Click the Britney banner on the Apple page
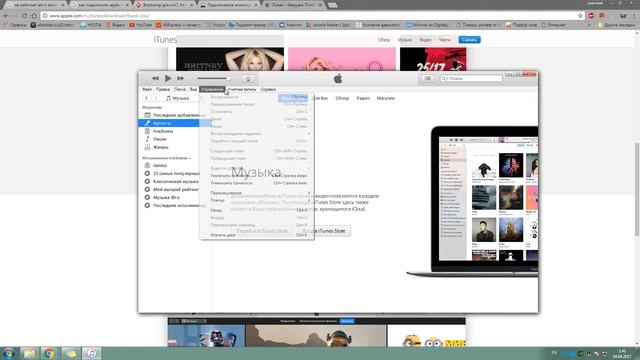The image size is (640, 360). (230, 59)
